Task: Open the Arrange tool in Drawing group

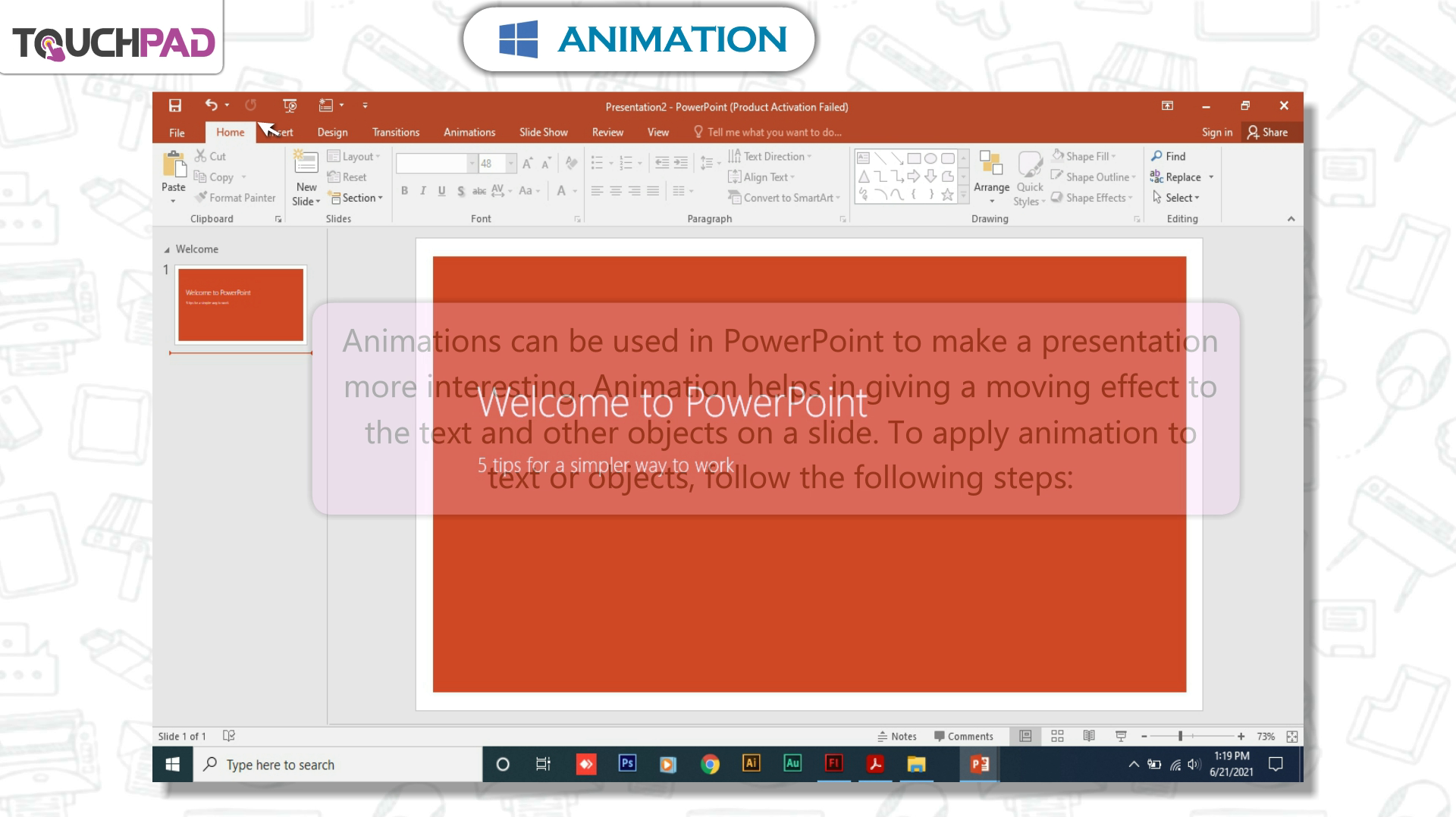Action: tap(991, 174)
